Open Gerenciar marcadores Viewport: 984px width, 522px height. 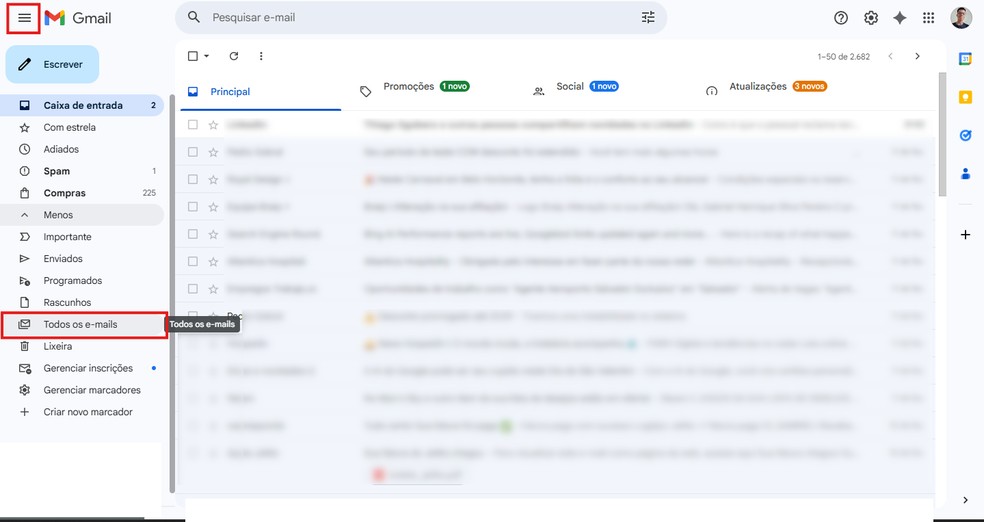click(x=82, y=390)
